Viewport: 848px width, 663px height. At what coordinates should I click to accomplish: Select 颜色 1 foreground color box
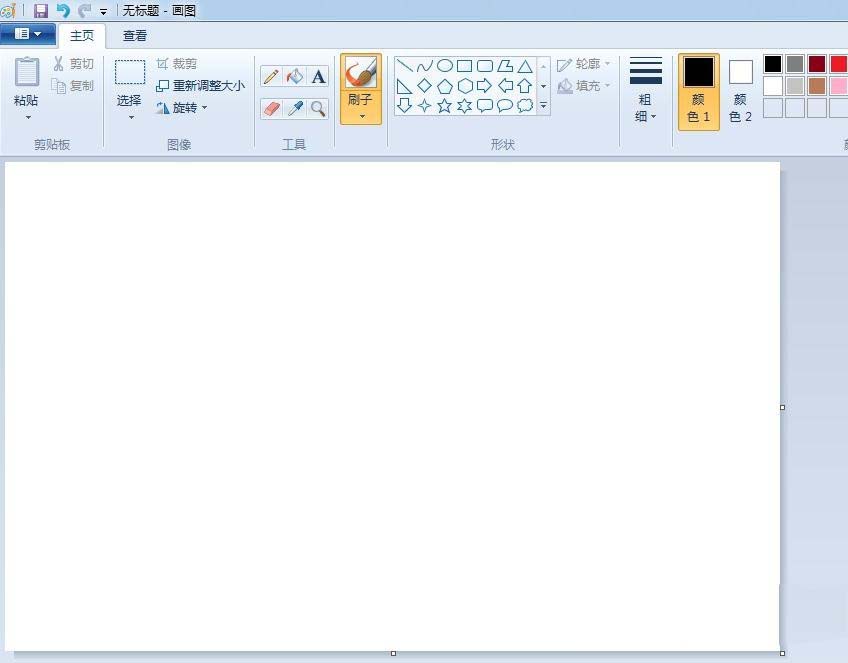tap(699, 91)
